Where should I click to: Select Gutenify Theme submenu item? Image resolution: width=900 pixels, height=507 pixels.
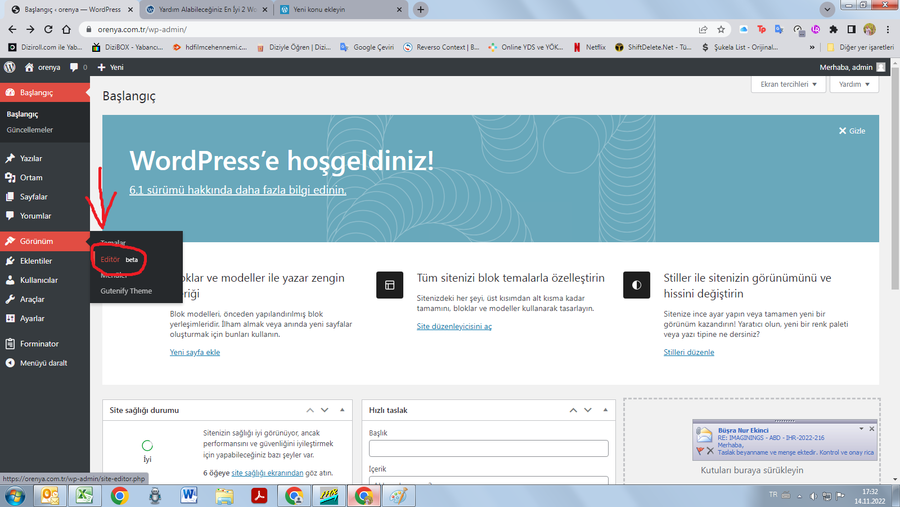point(126,291)
